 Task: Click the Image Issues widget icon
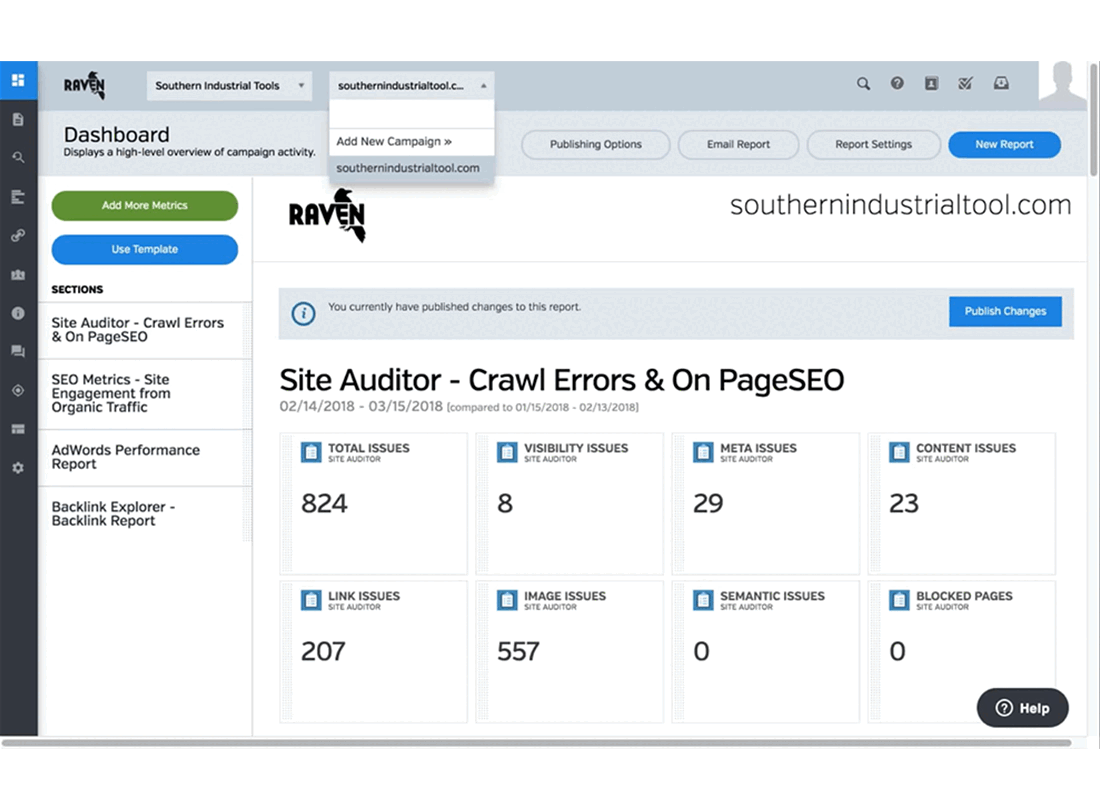tap(507, 600)
